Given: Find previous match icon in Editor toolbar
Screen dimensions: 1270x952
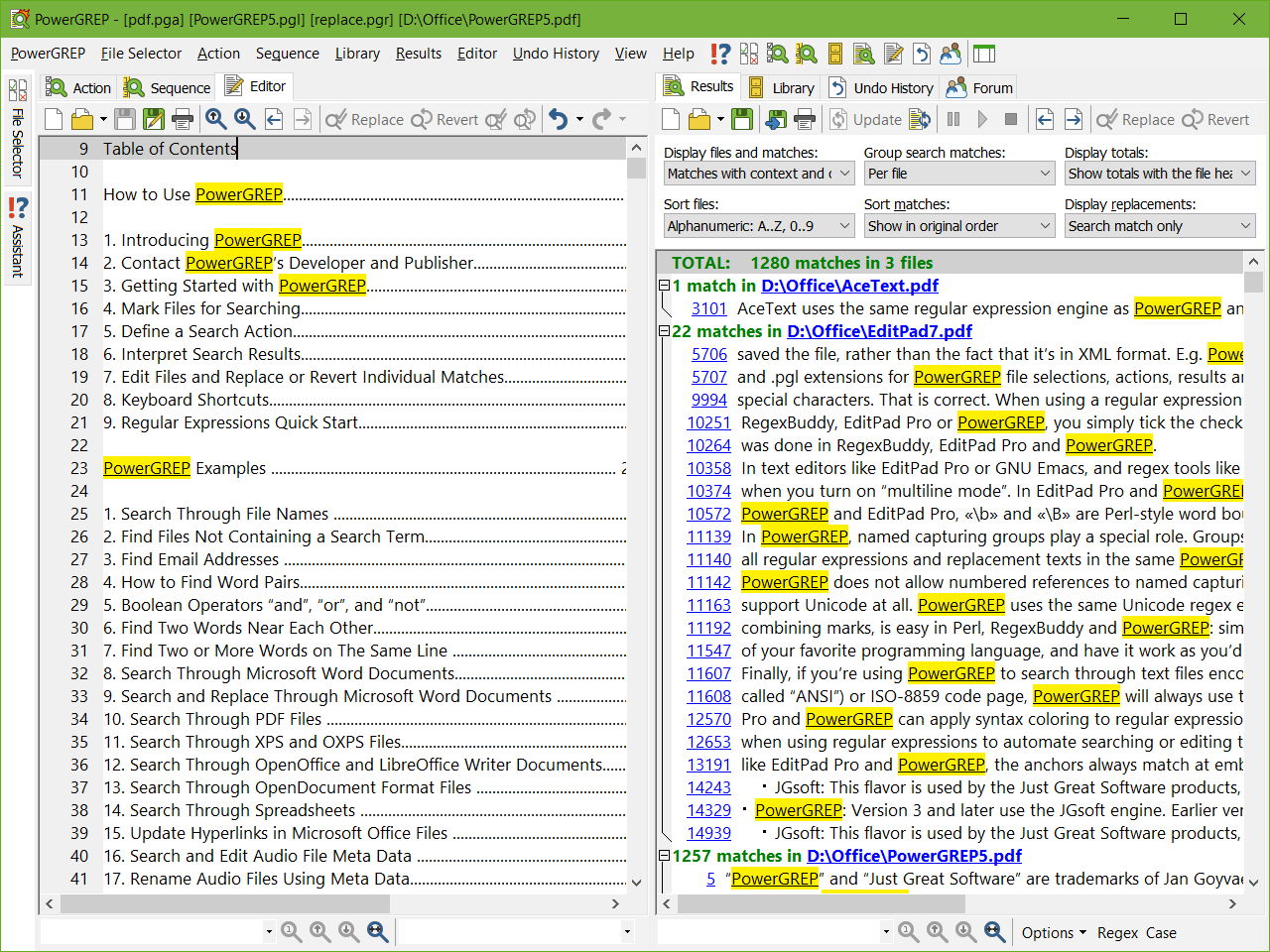Looking at the screenshot, I should pos(215,120).
